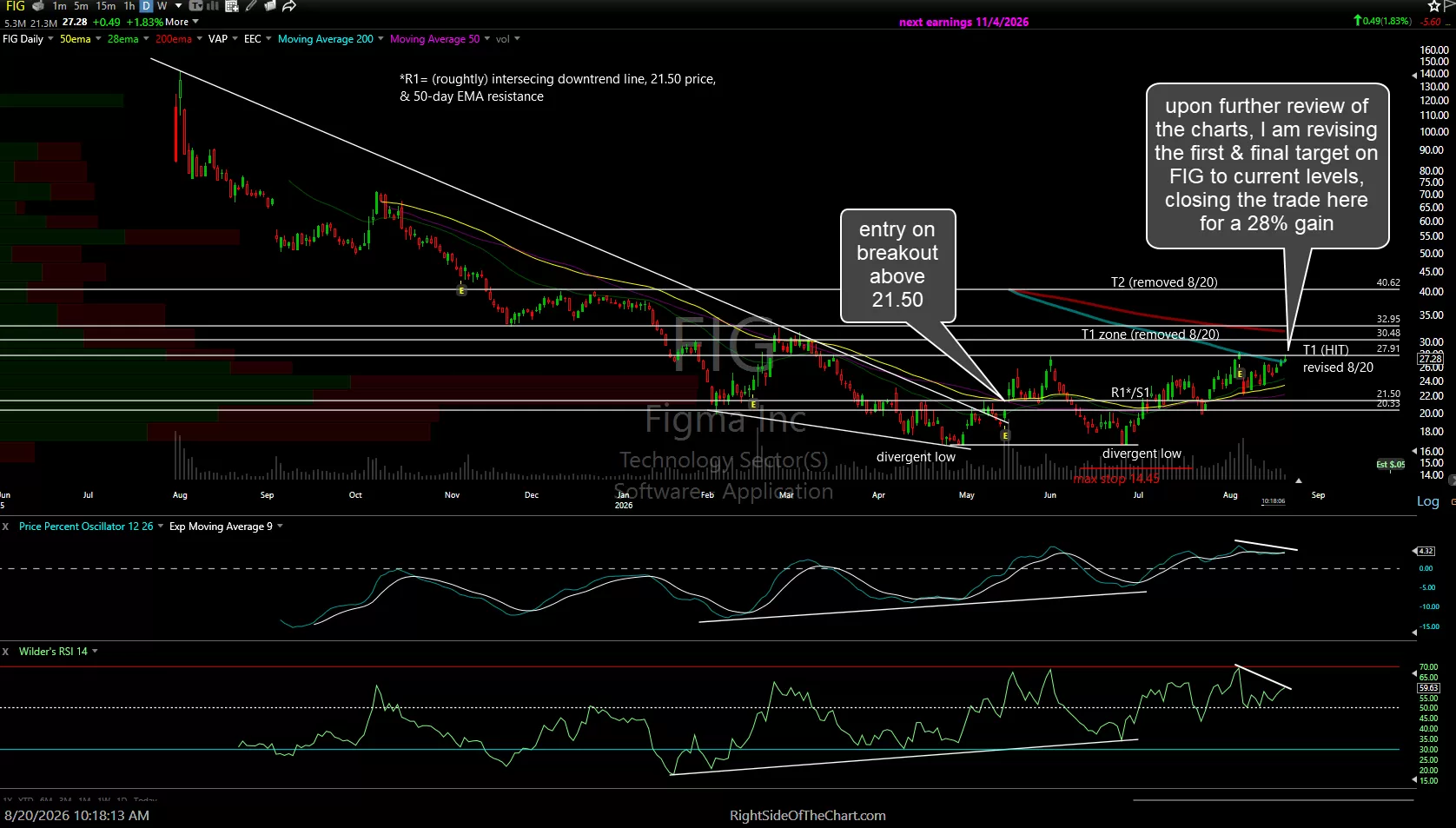The width and height of the screenshot is (1456, 828).
Task: Click the 21.3M volume value
Action: point(43,23)
